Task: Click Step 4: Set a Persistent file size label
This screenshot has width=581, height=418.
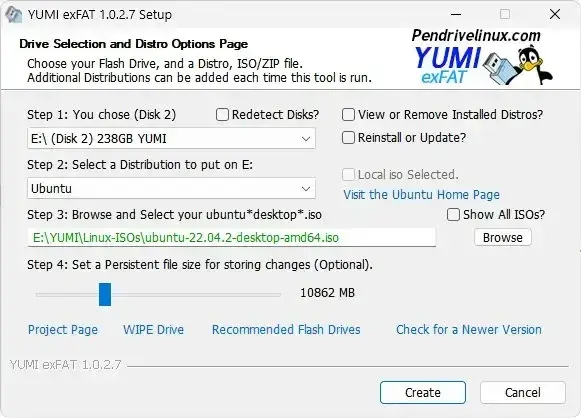Action: pyautogui.click(x=200, y=265)
